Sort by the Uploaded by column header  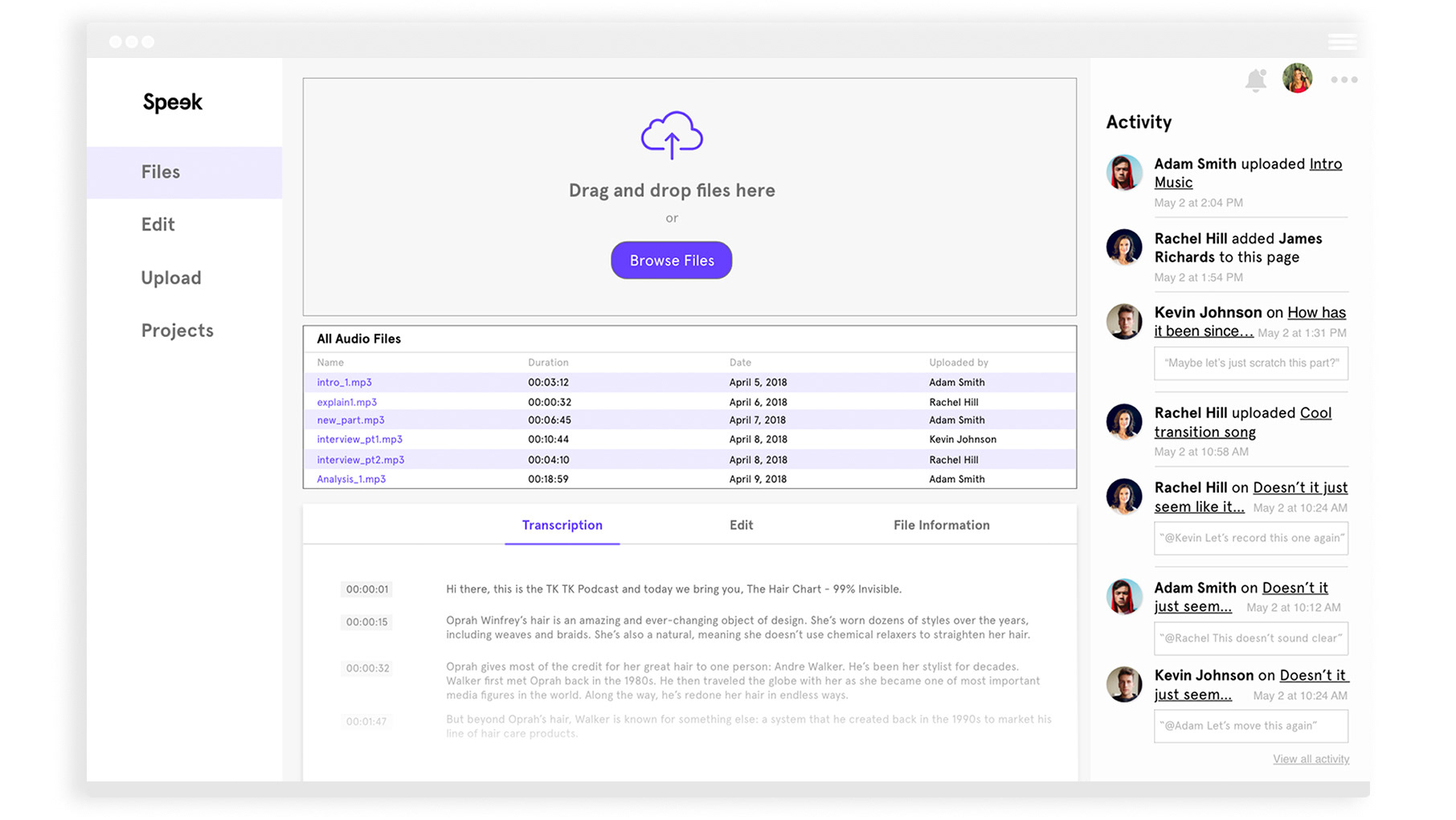click(x=959, y=363)
